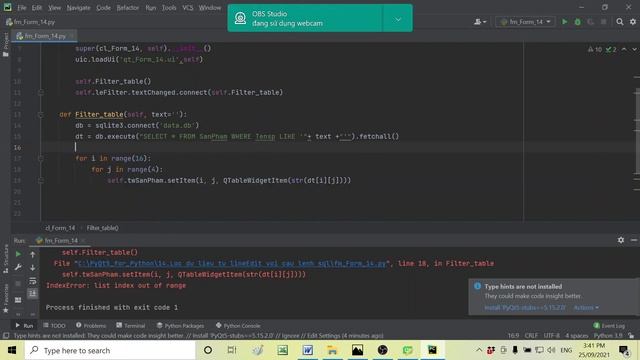Switch to the Problems bottom tool tab
Viewport: 640px width, 360px height.
pyautogui.click(x=91, y=326)
